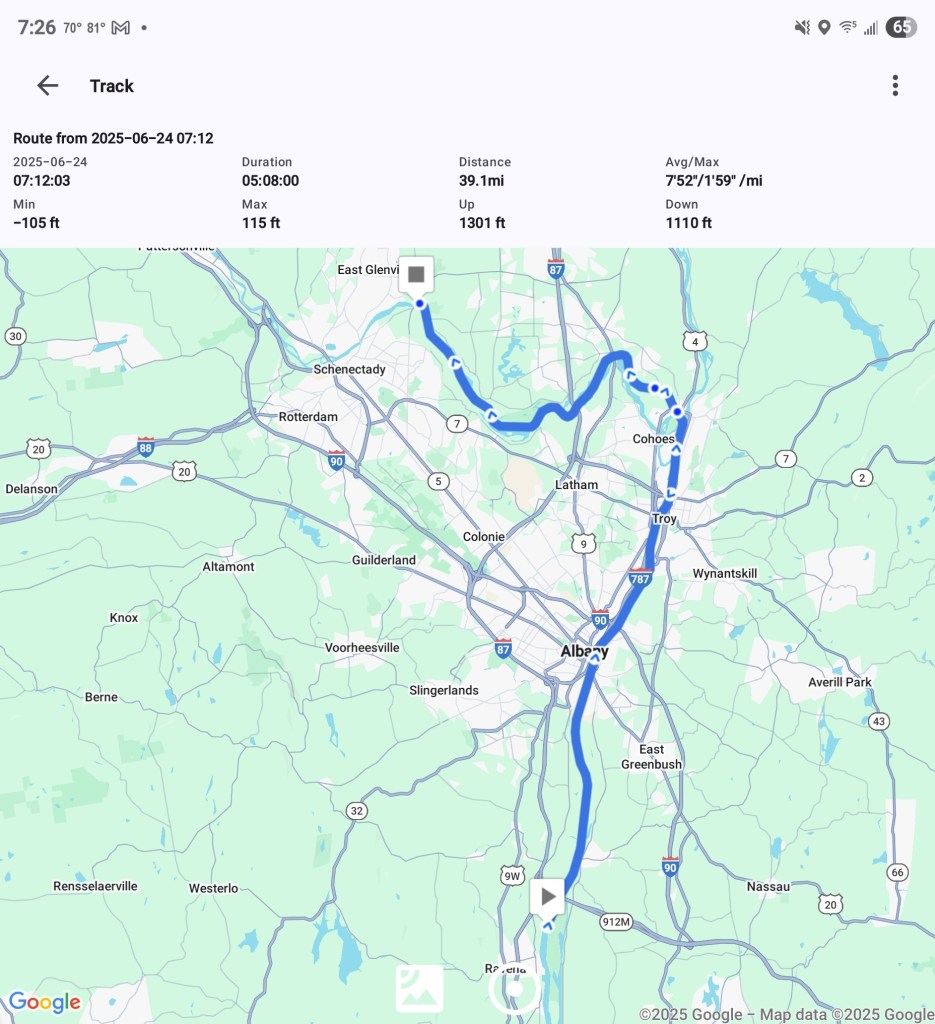Image resolution: width=935 pixels, height=1024 pixels.
Task: Tap the location pin status icon
Action: 824,27
